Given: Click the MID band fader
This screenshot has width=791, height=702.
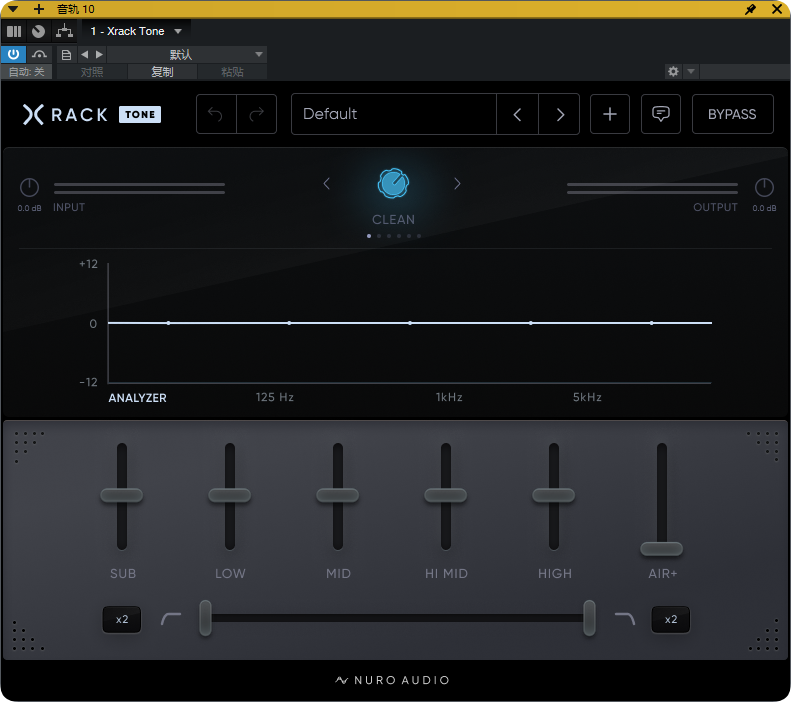Looking at the screenshot, I should click(337, 495).
